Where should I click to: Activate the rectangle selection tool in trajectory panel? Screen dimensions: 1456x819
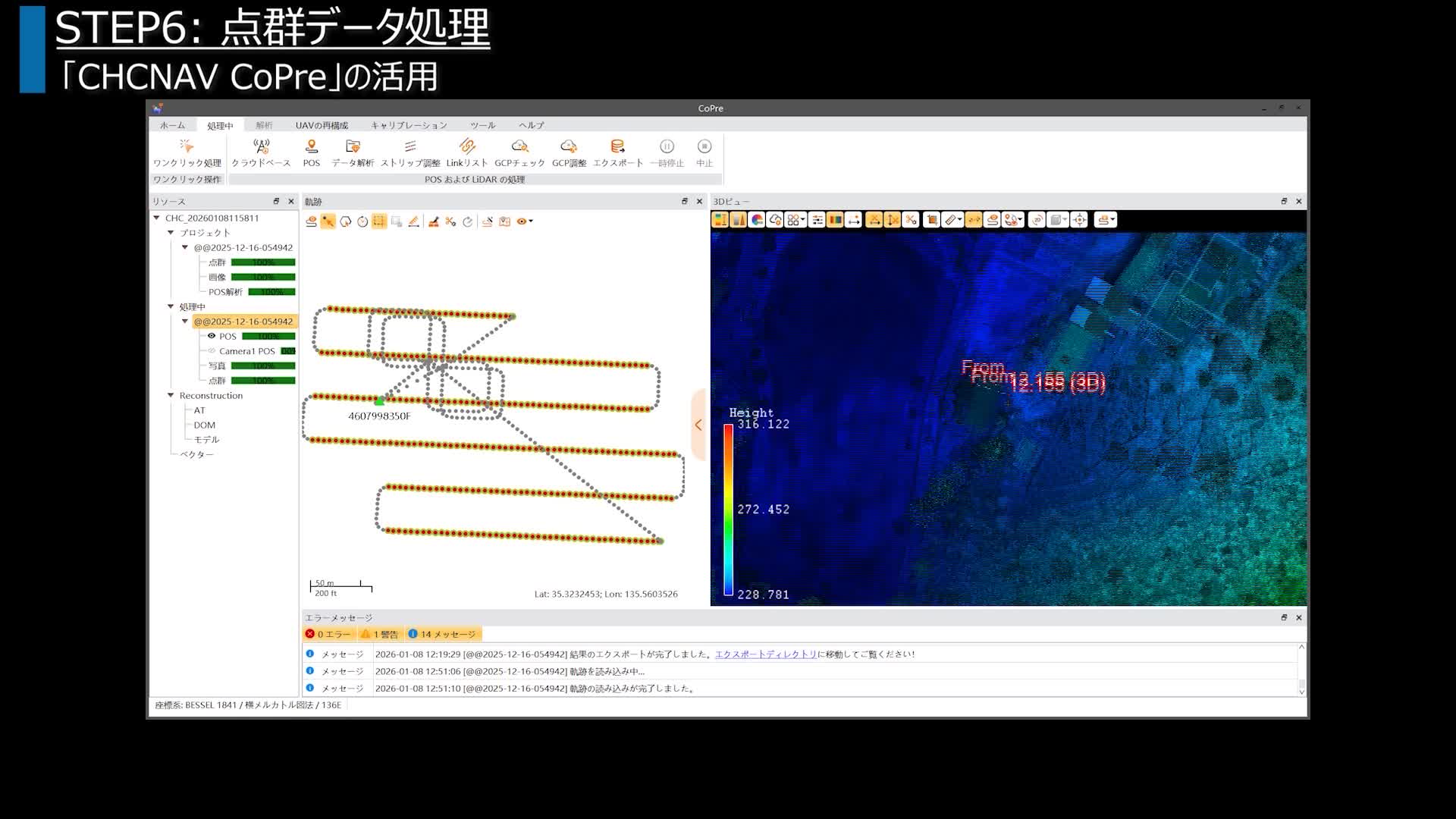point(379,221)
